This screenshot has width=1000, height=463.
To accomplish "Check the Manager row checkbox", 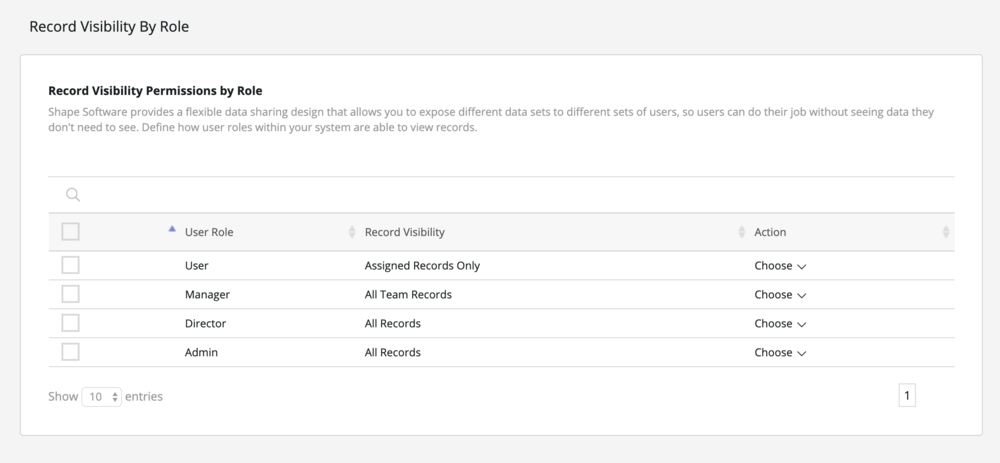I will (70, 294).
